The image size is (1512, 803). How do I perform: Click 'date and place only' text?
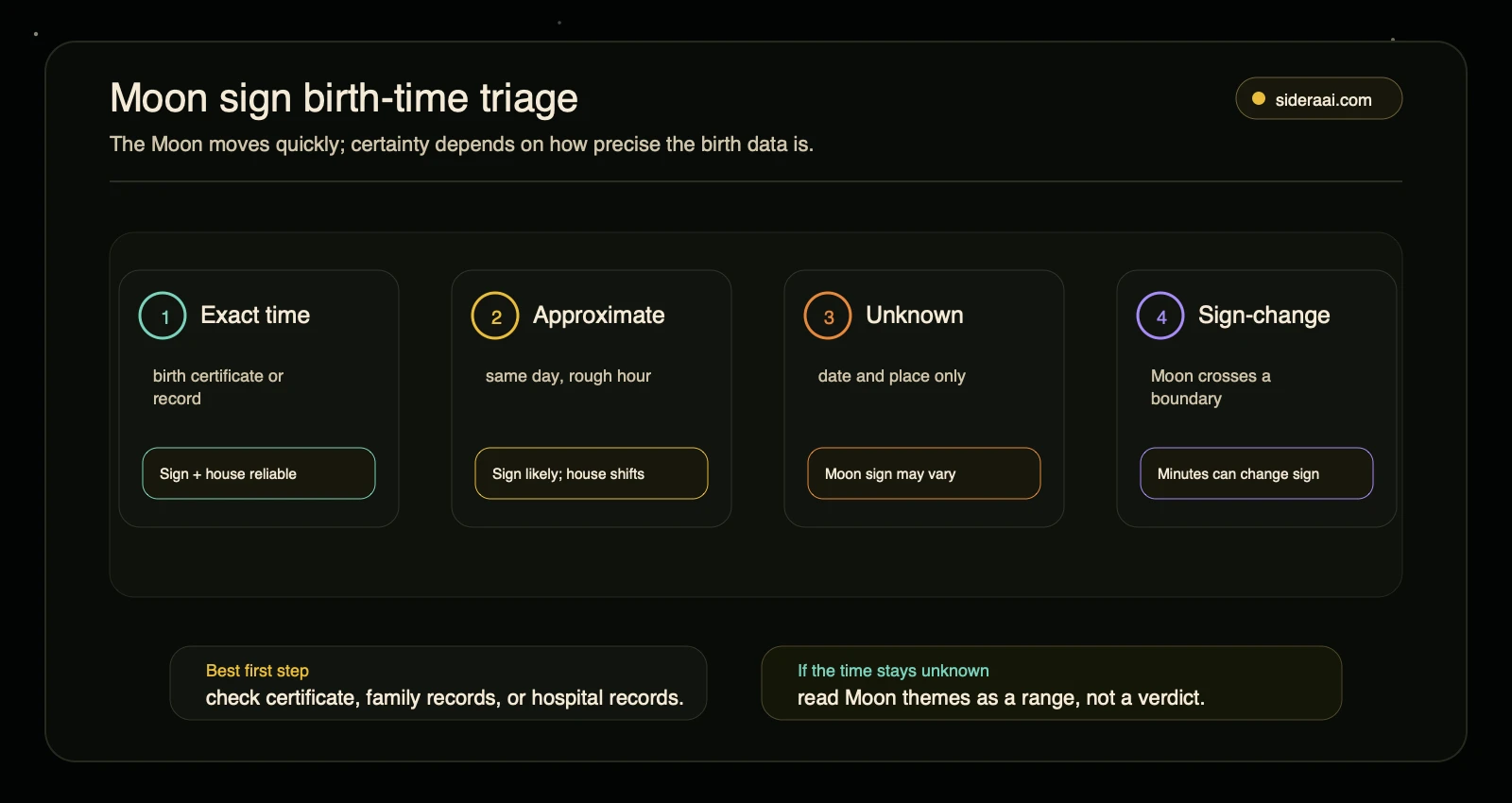892,376
